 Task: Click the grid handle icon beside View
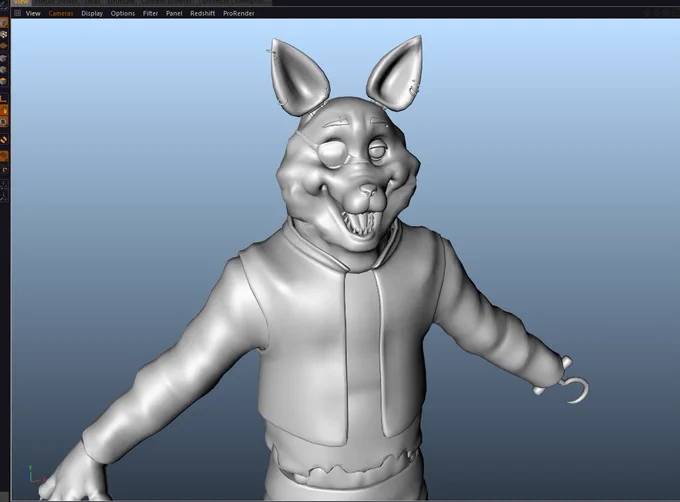click(x=17, y=13)
